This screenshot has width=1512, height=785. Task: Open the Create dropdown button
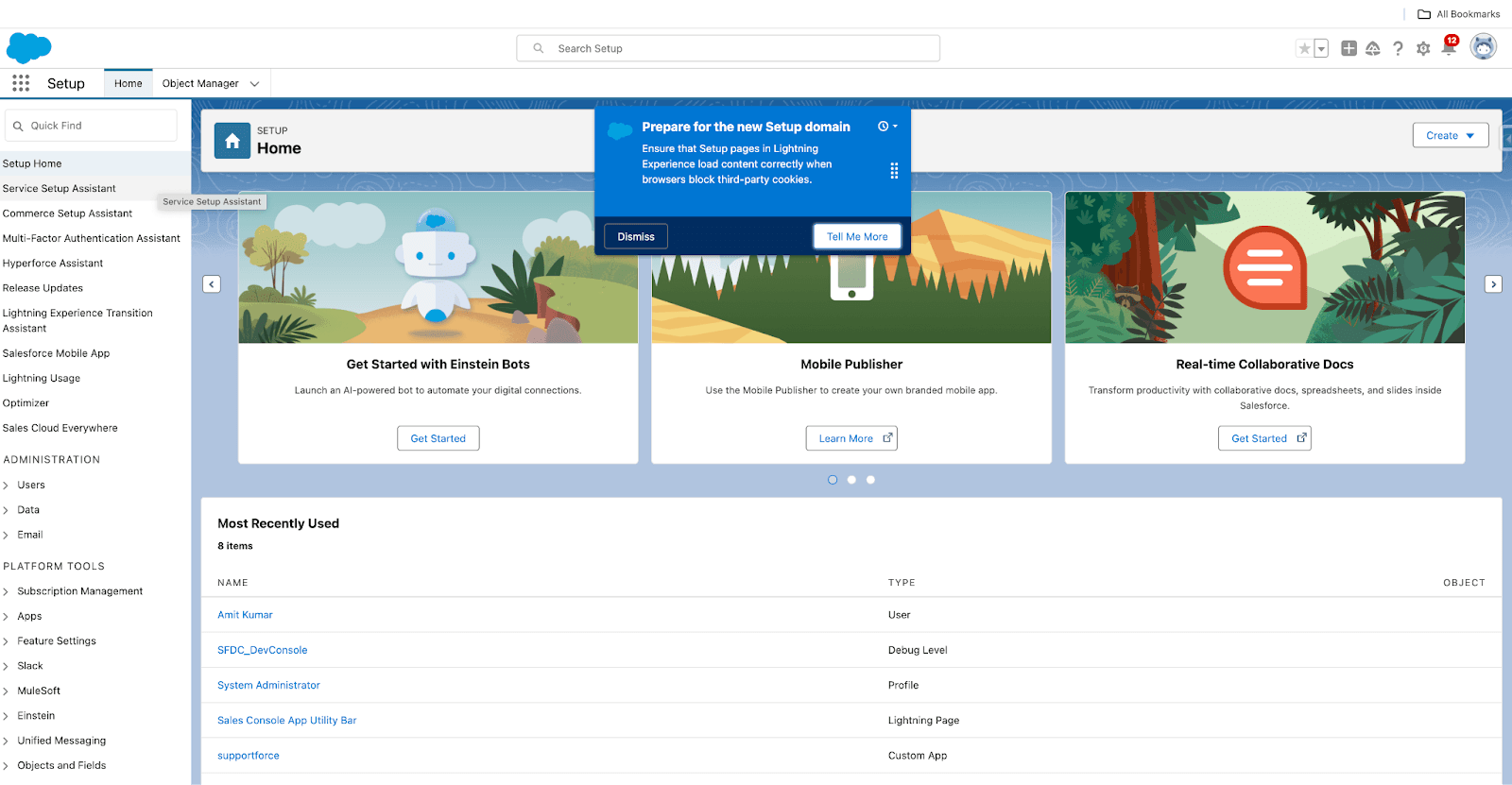point(1450,135)
